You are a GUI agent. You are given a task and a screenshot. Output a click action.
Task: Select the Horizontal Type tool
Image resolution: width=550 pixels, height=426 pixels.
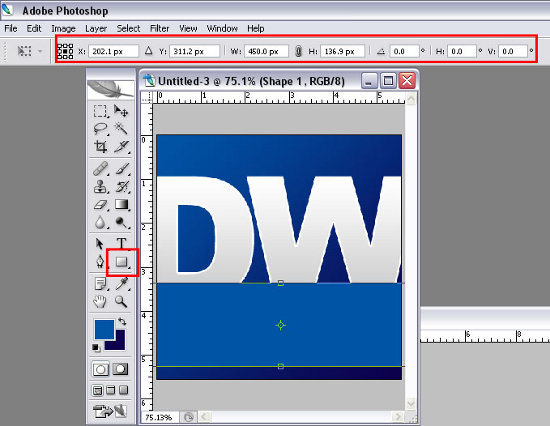[x=121, y=243]
